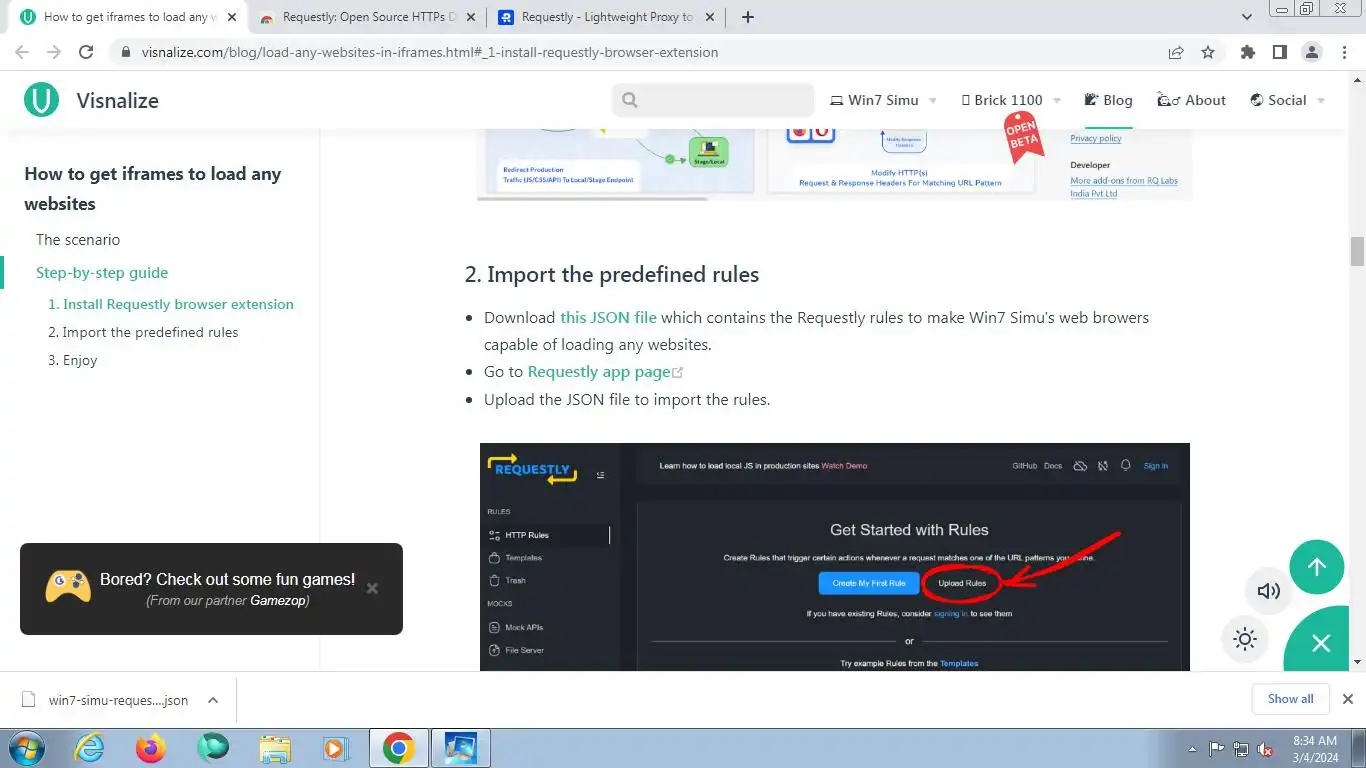This screenshot has width=1366, height=768.
Task: Click Show all downloads button
Action: click(1290, 699)
